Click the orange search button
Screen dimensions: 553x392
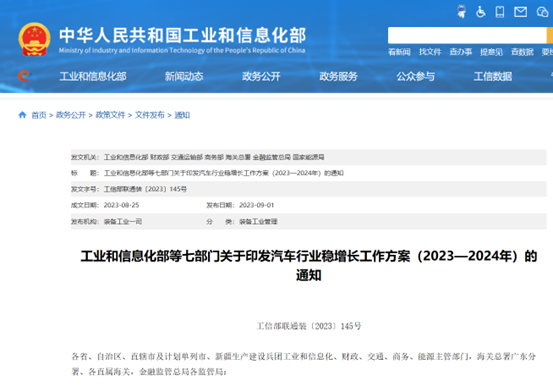point(550,35)
